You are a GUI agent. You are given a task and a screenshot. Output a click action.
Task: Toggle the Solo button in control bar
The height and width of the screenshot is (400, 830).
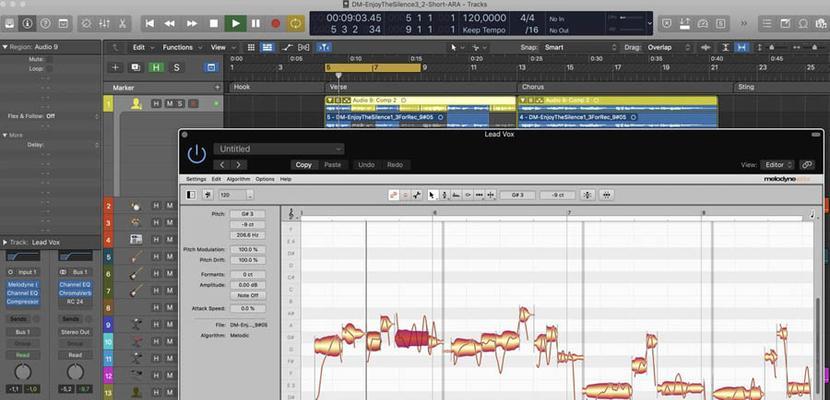pos(720,23)
